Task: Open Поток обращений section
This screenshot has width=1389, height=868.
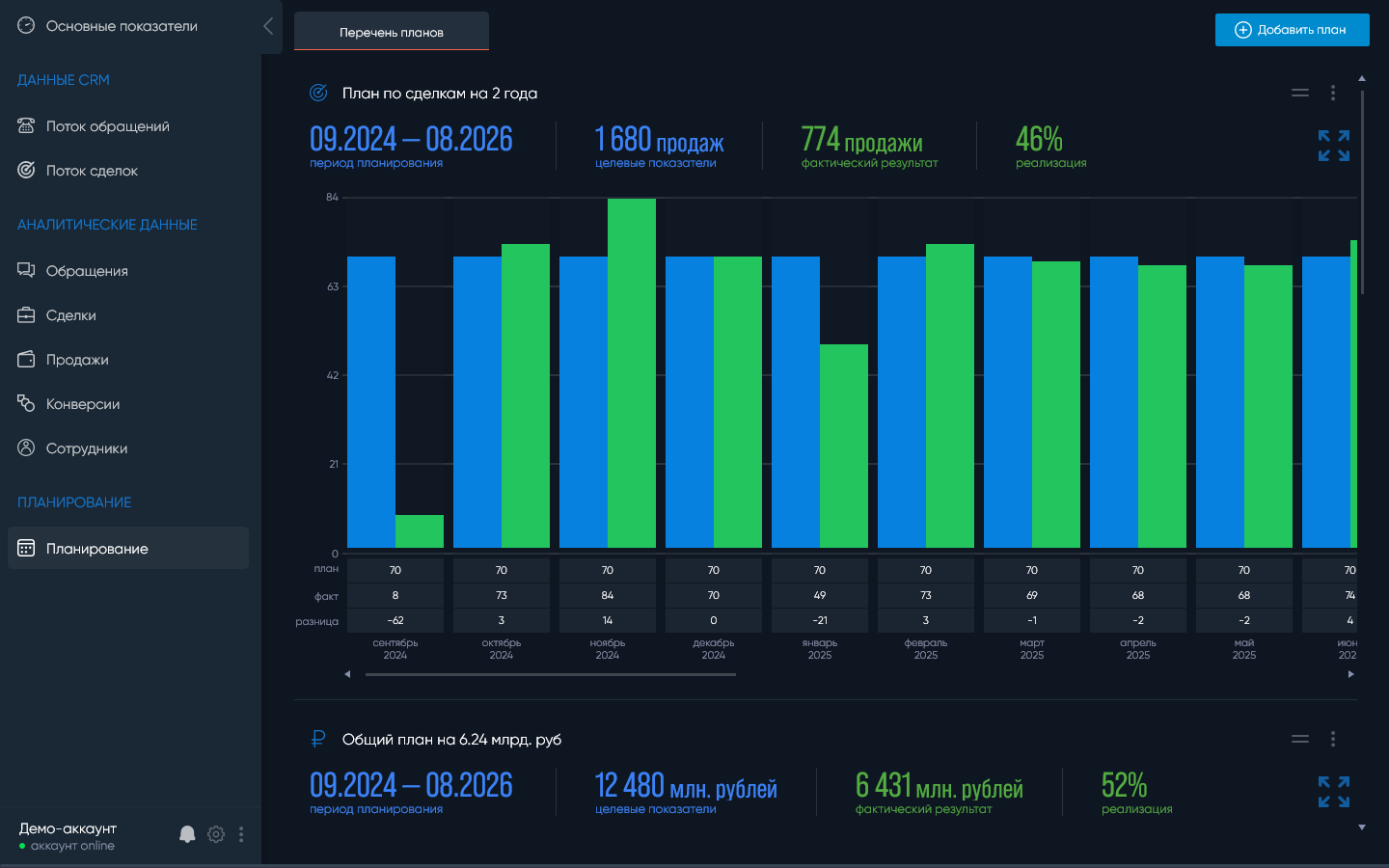Action: click(108, 126)
